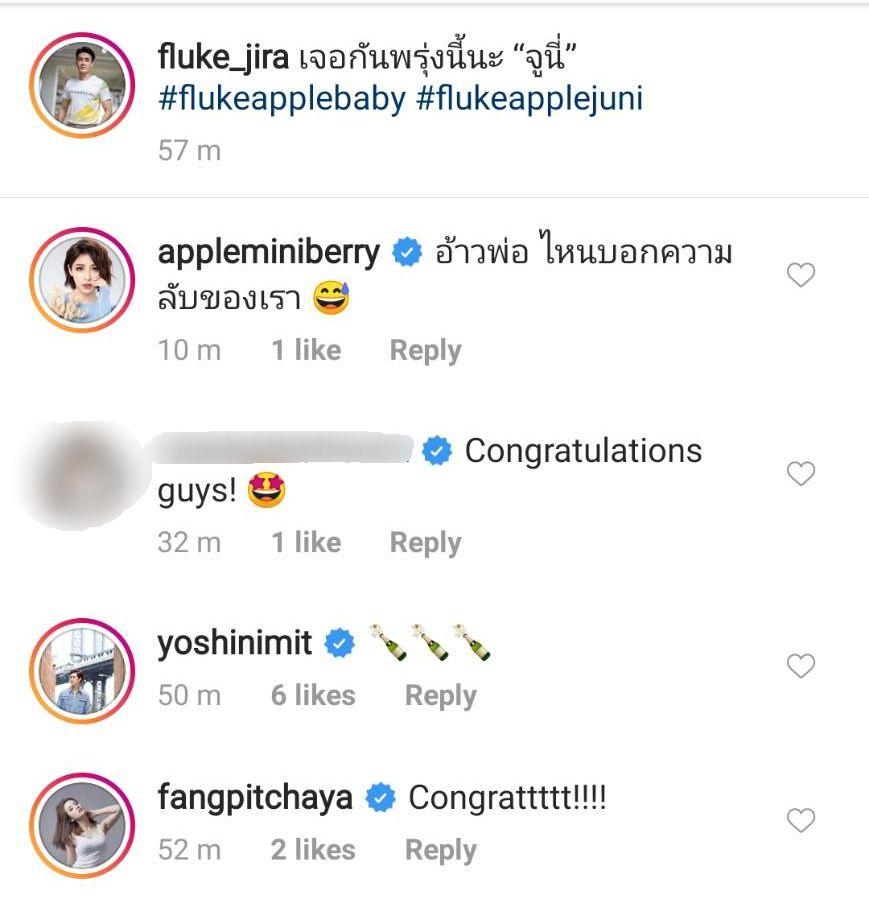
Task: Open yoshinimit's profile photo
Action: tap(82, 669)
